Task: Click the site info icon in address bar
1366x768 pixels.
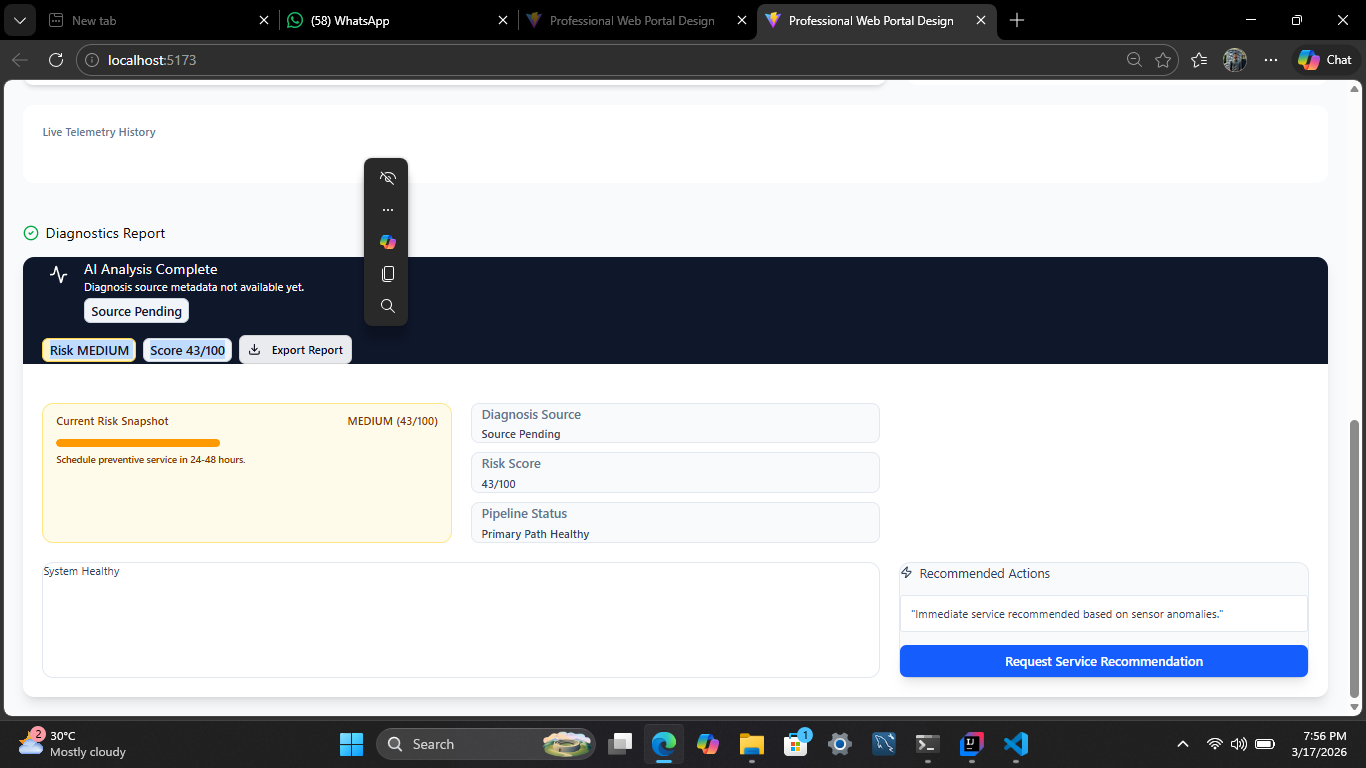Action: [x=93, y=60]
